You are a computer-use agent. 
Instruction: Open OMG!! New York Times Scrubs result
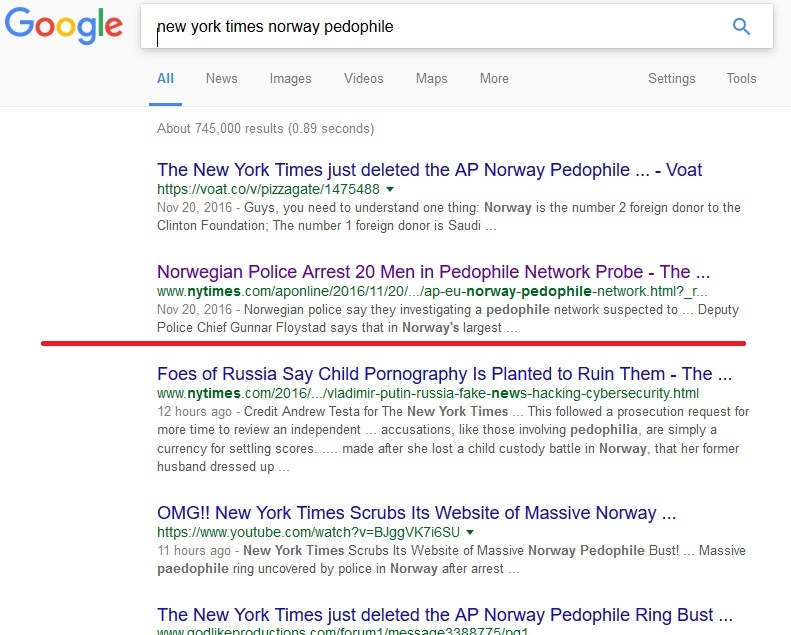click(x=416, y=513)
